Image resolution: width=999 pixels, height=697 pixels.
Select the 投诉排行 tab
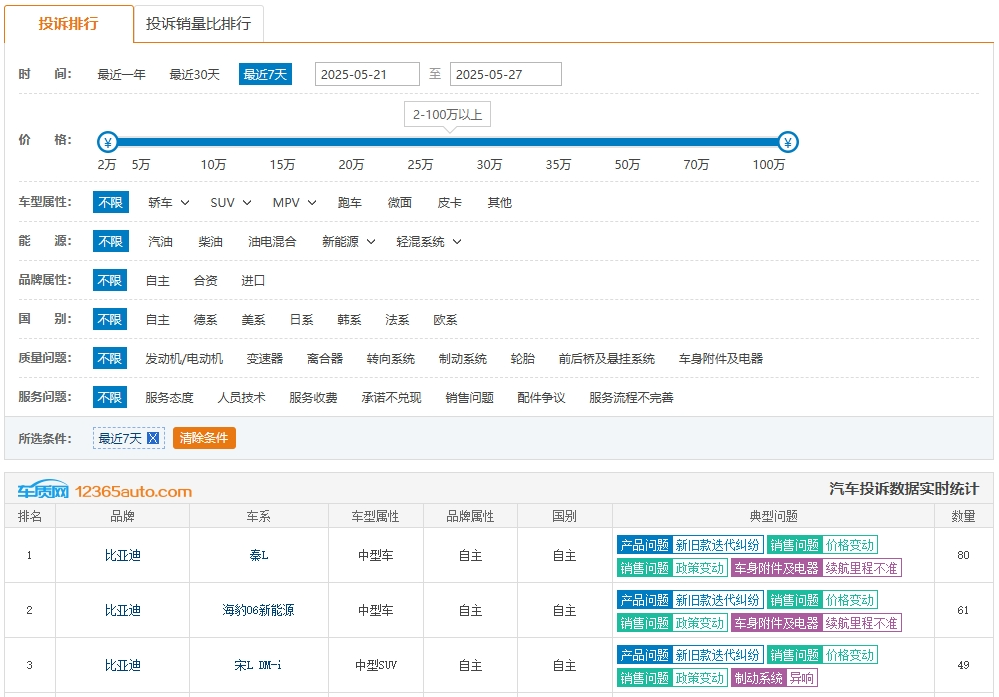tap(68, 24)
